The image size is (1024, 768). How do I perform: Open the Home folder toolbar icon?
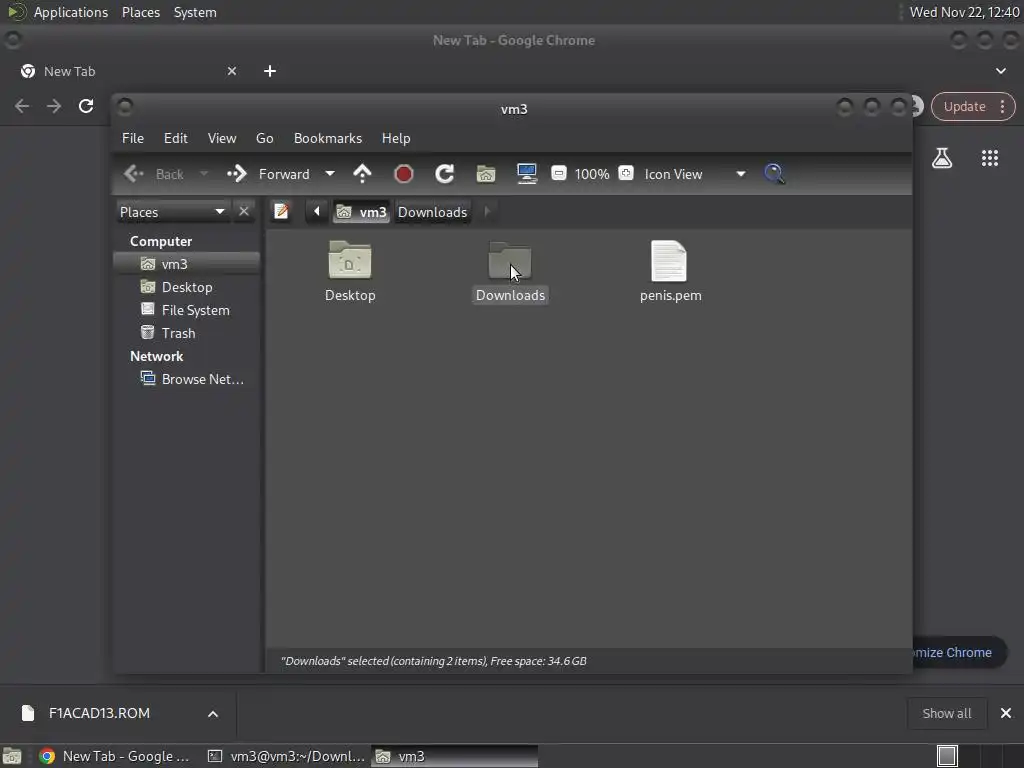click(x=486, y=174)
